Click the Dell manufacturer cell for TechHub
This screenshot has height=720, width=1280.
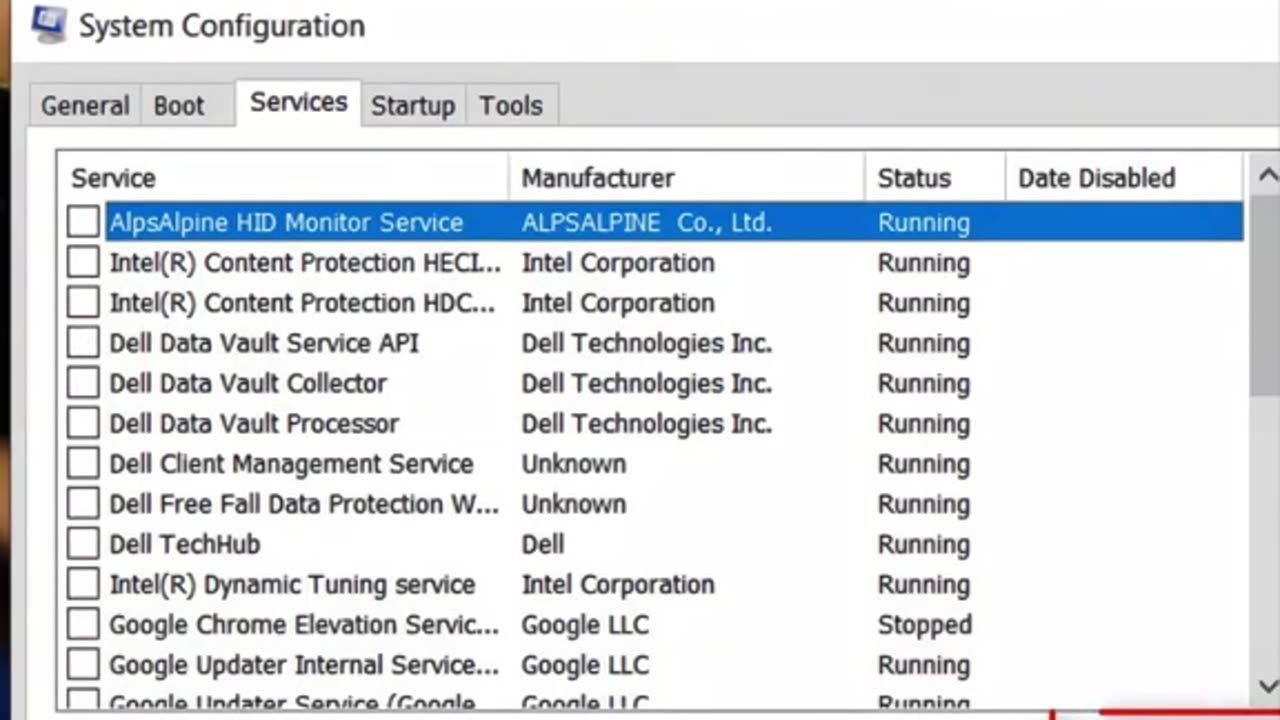(x=543, y=544)
